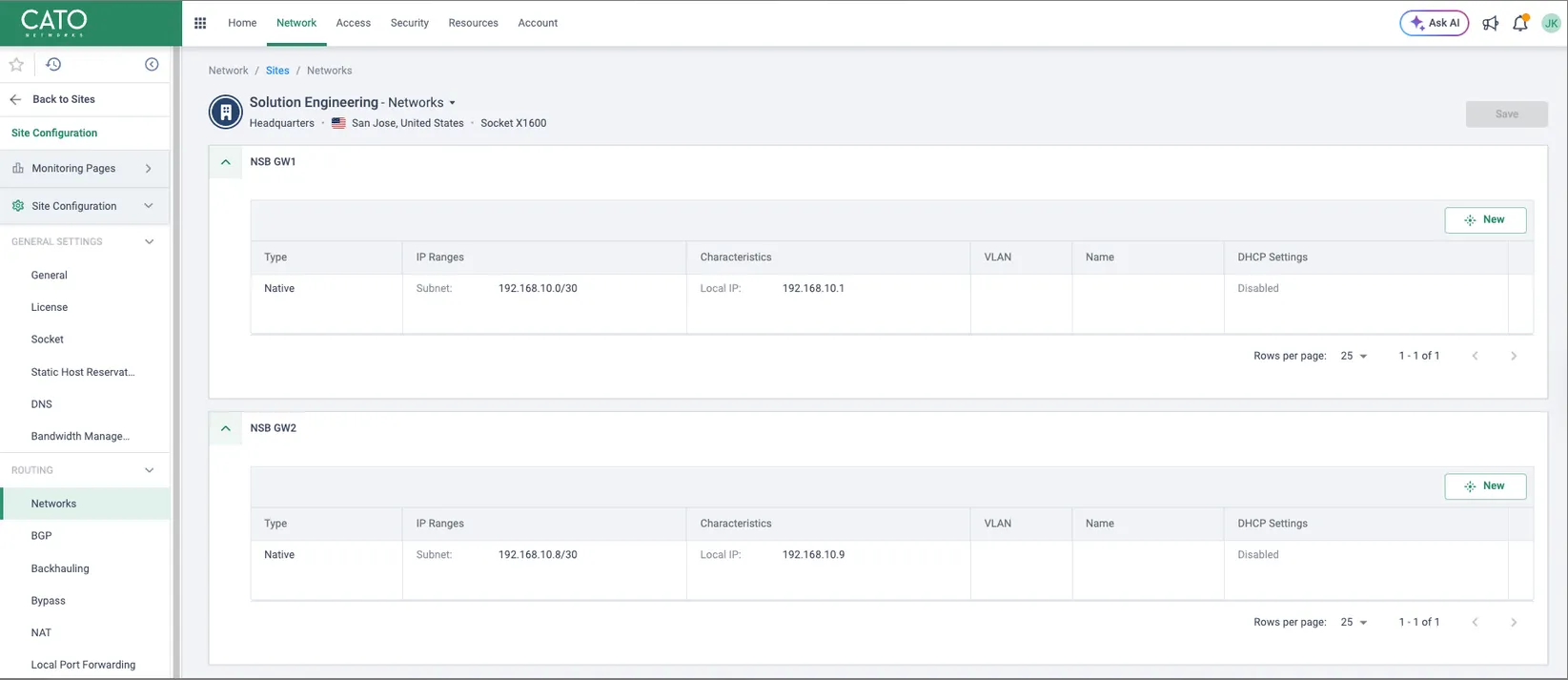This screenshot has height=680, width=1568.
Task: Collapse the NSB GW2 section
Action: [x=226, y=428]
